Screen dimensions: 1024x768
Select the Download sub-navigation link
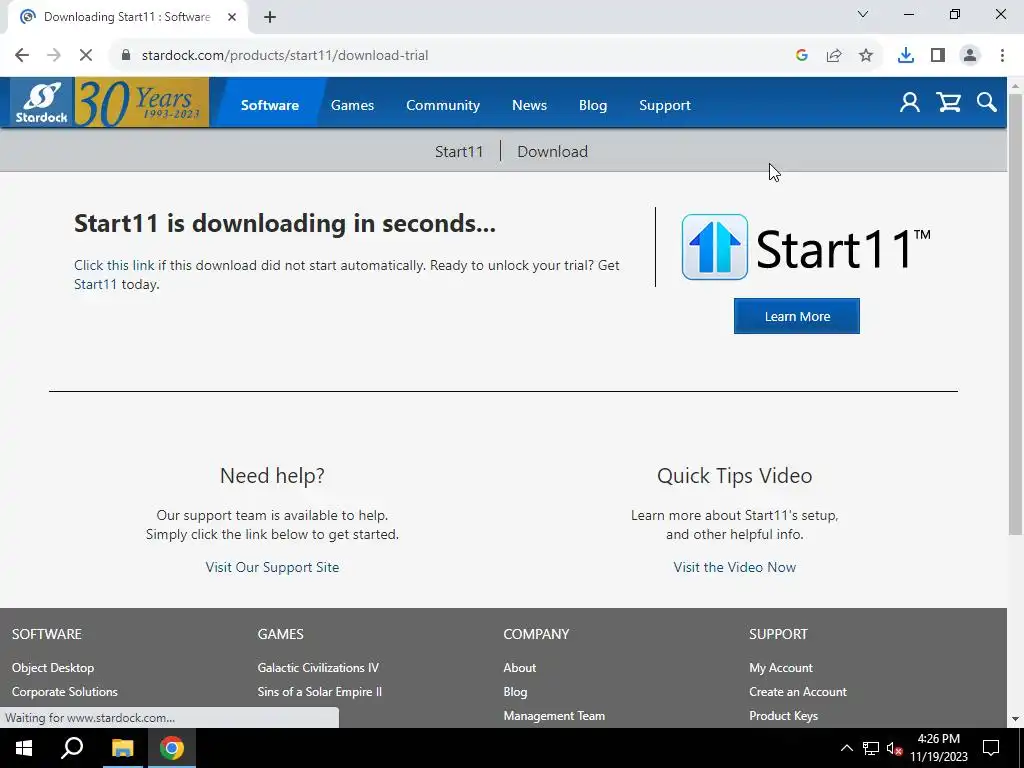pos(552,152)
